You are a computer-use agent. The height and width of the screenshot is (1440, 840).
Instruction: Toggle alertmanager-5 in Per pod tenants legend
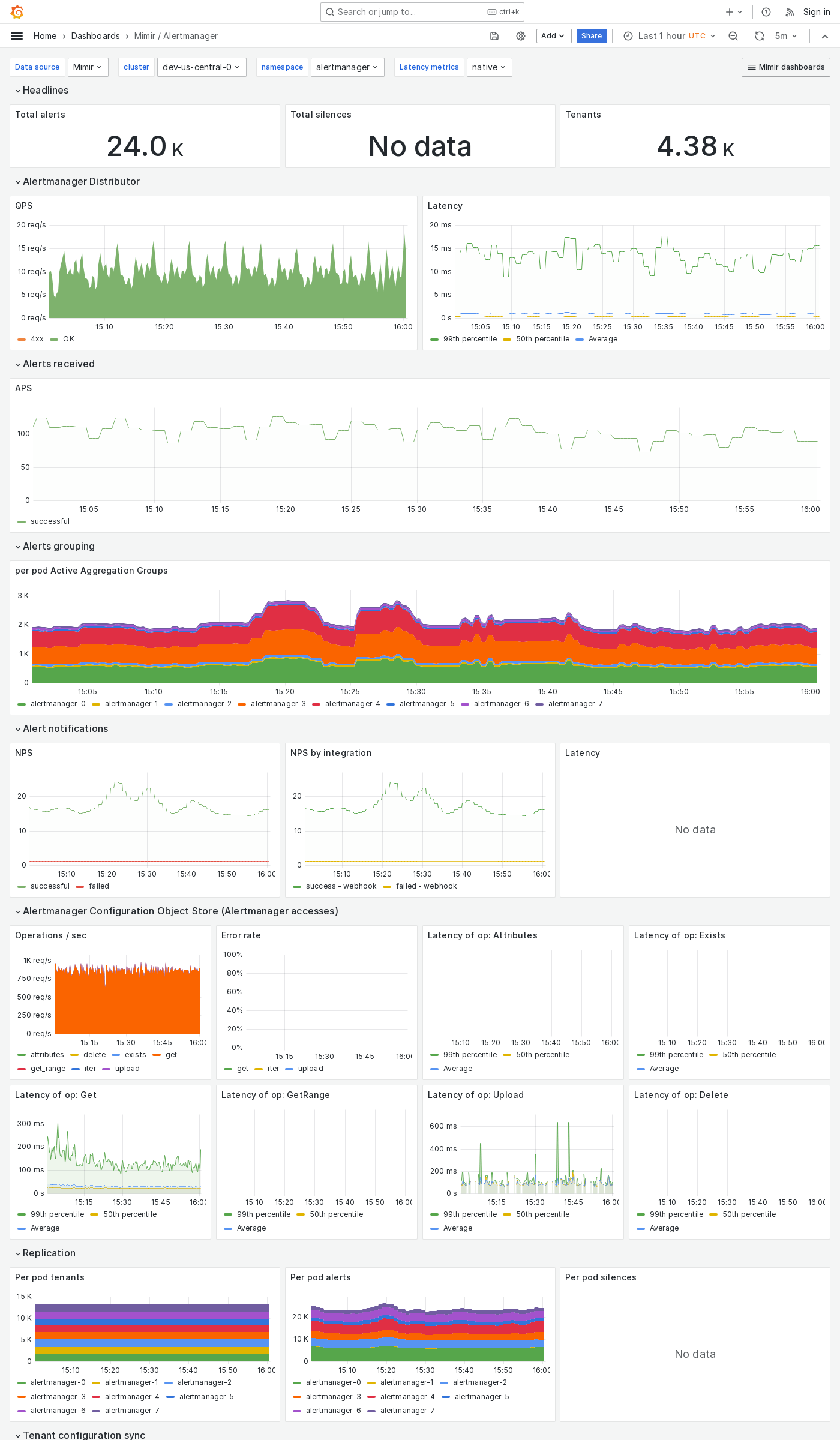pyautogui.click(x=206, y=1397)
